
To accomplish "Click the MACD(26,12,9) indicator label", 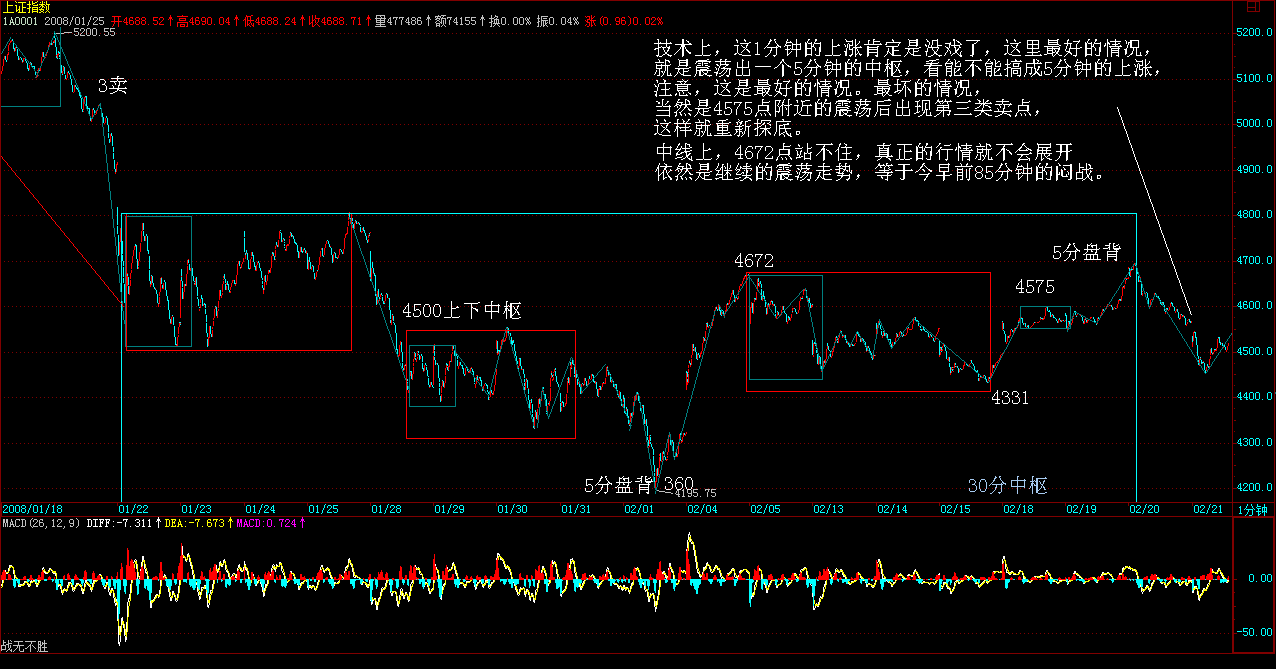I will (x=41, y=523).
